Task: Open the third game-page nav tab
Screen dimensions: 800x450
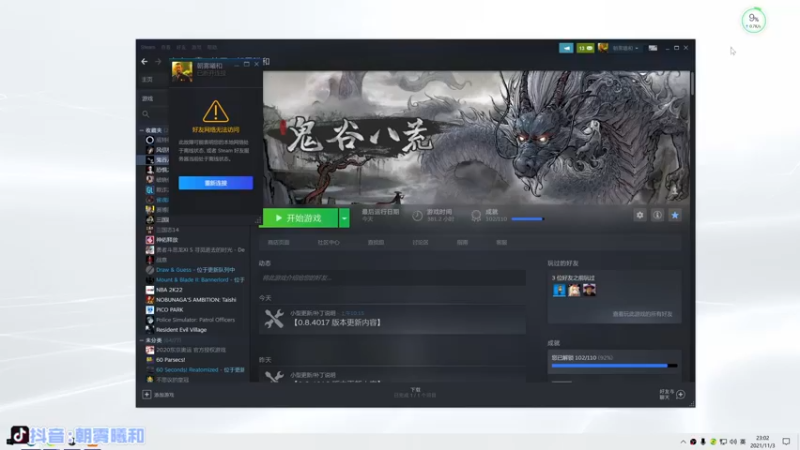Action: coord(376,243)
